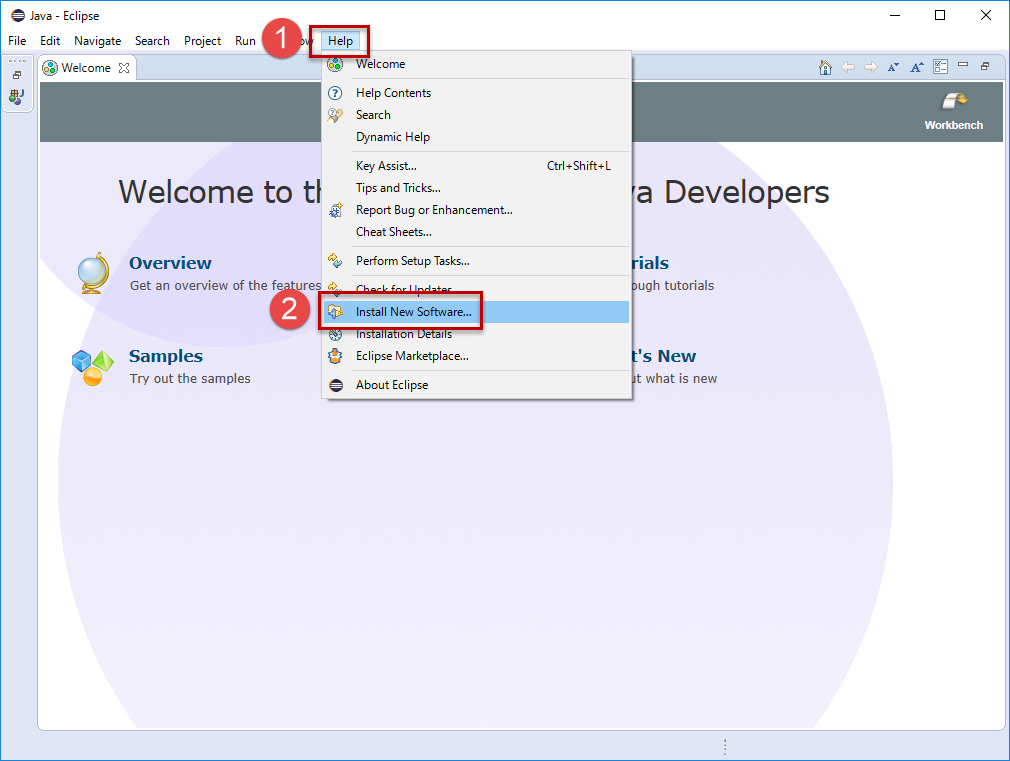Go to Welcome home page icon

click(825, 67)
